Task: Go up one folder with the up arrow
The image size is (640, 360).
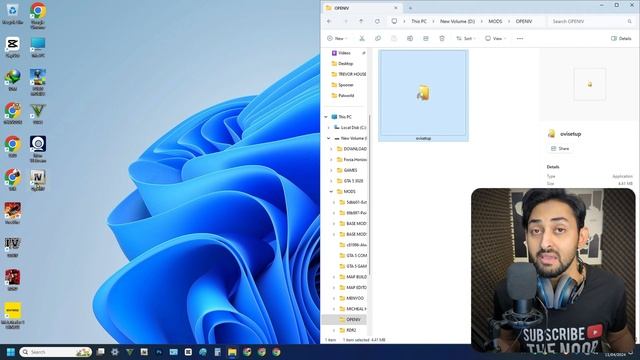Action: pyautogui.click(x=361, y=21)
